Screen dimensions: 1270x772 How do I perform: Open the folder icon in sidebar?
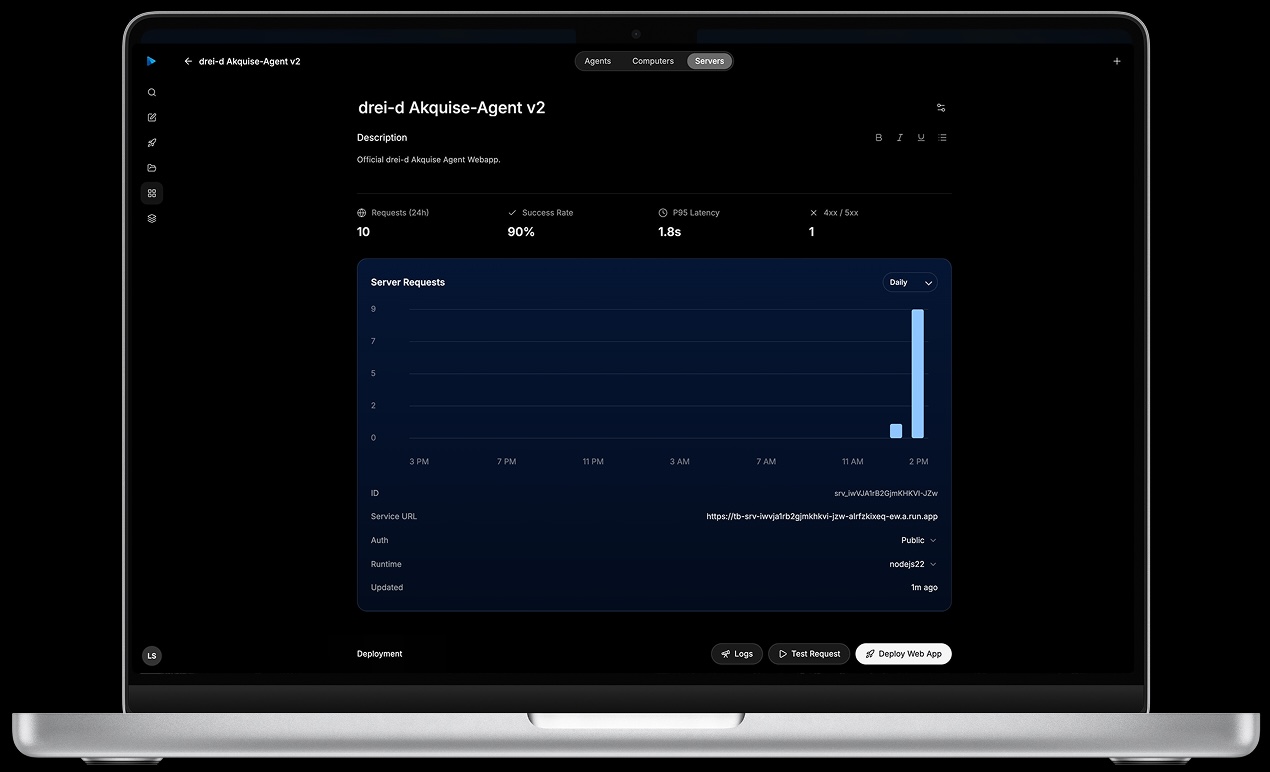tap(152, 168)
